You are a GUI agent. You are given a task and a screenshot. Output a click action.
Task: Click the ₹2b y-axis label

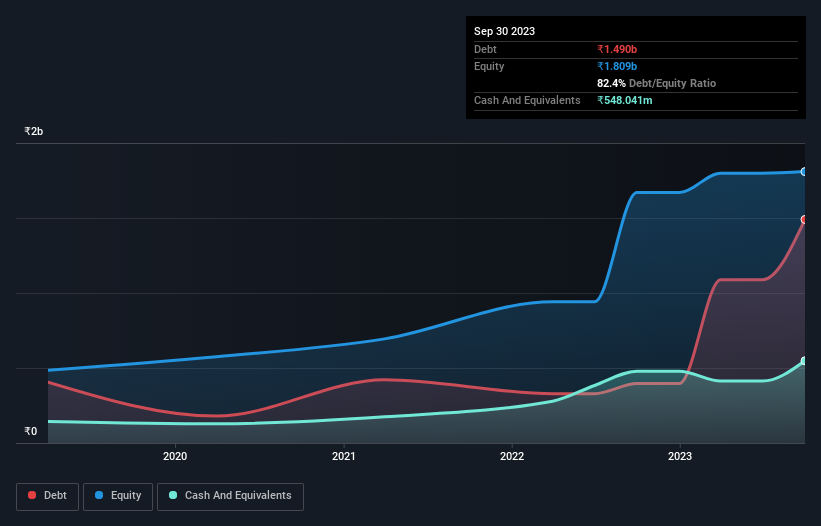pos(34,131)
